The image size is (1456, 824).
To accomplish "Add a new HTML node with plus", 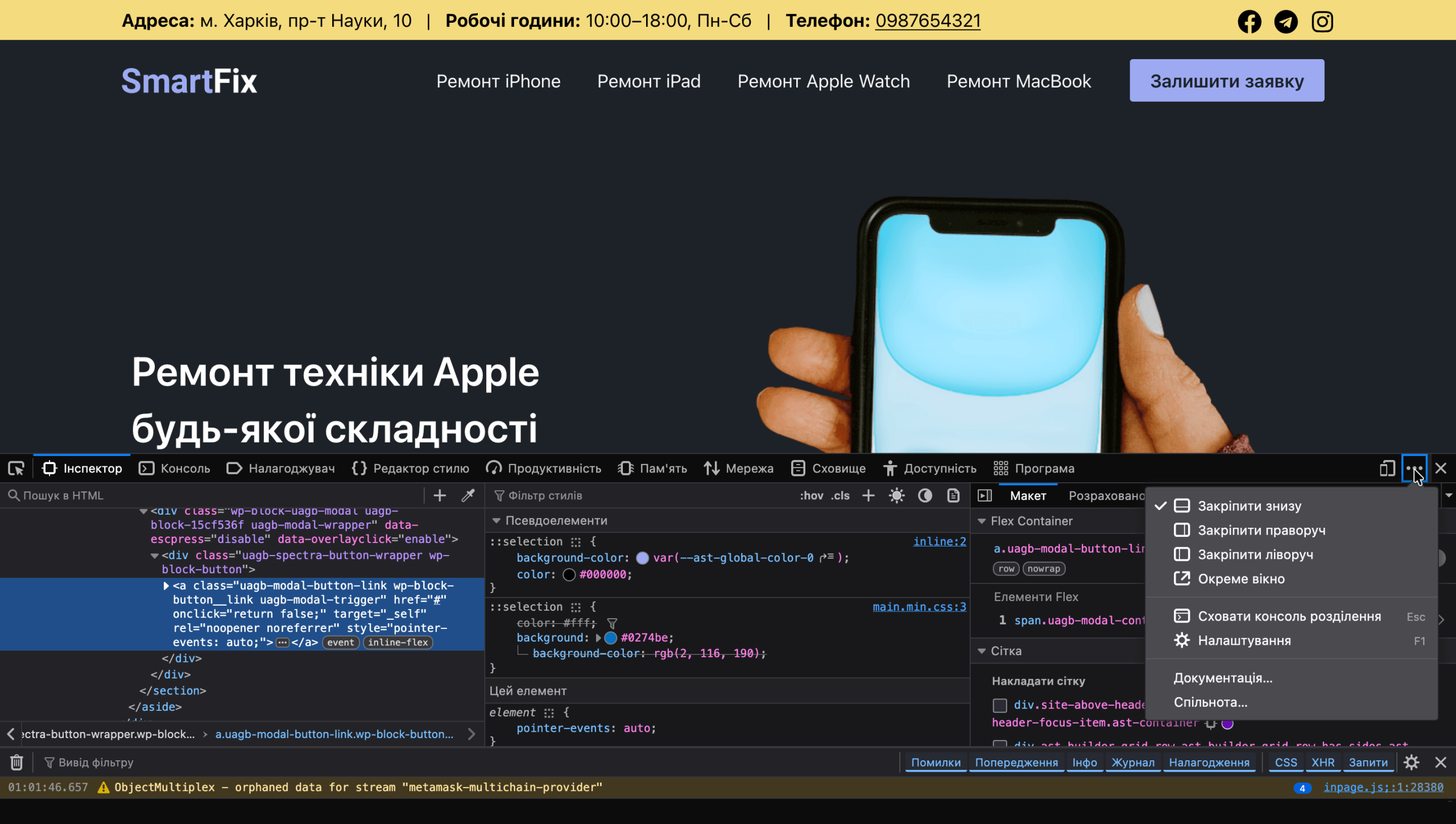I will coord(440,495).
